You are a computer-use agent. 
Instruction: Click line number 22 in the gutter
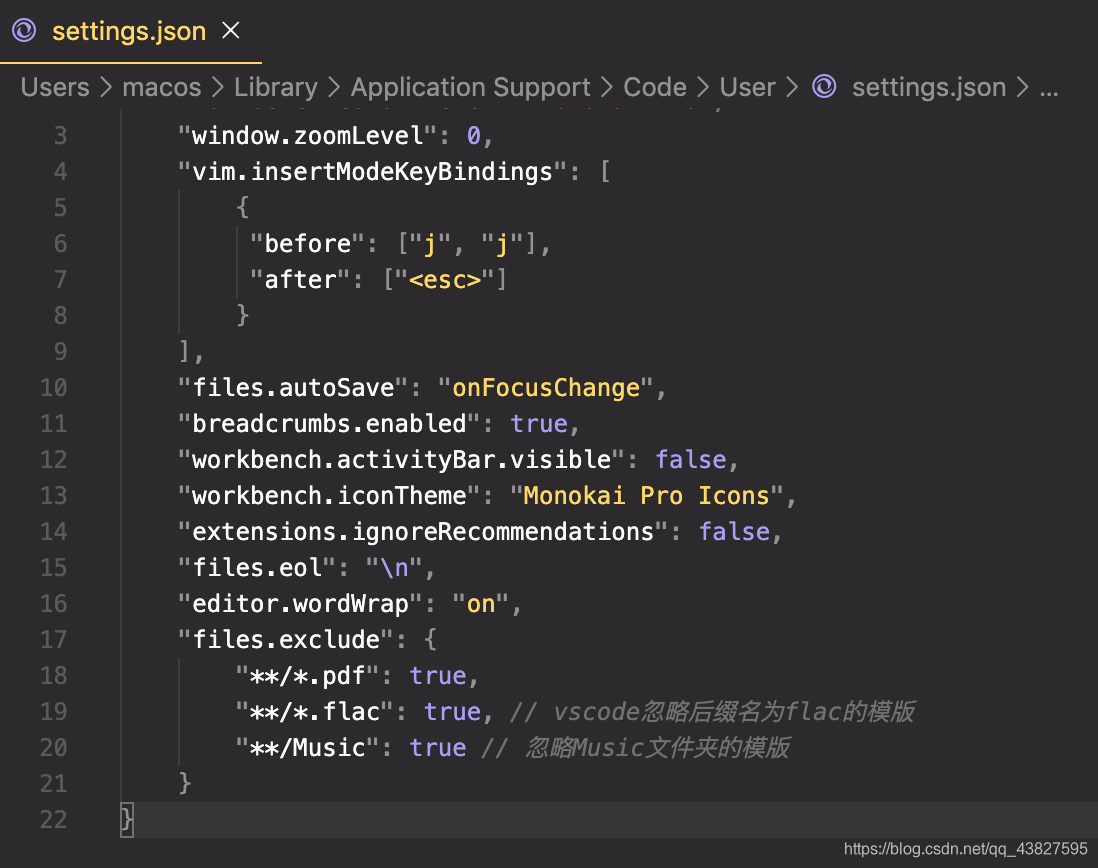tap(54, 819)
